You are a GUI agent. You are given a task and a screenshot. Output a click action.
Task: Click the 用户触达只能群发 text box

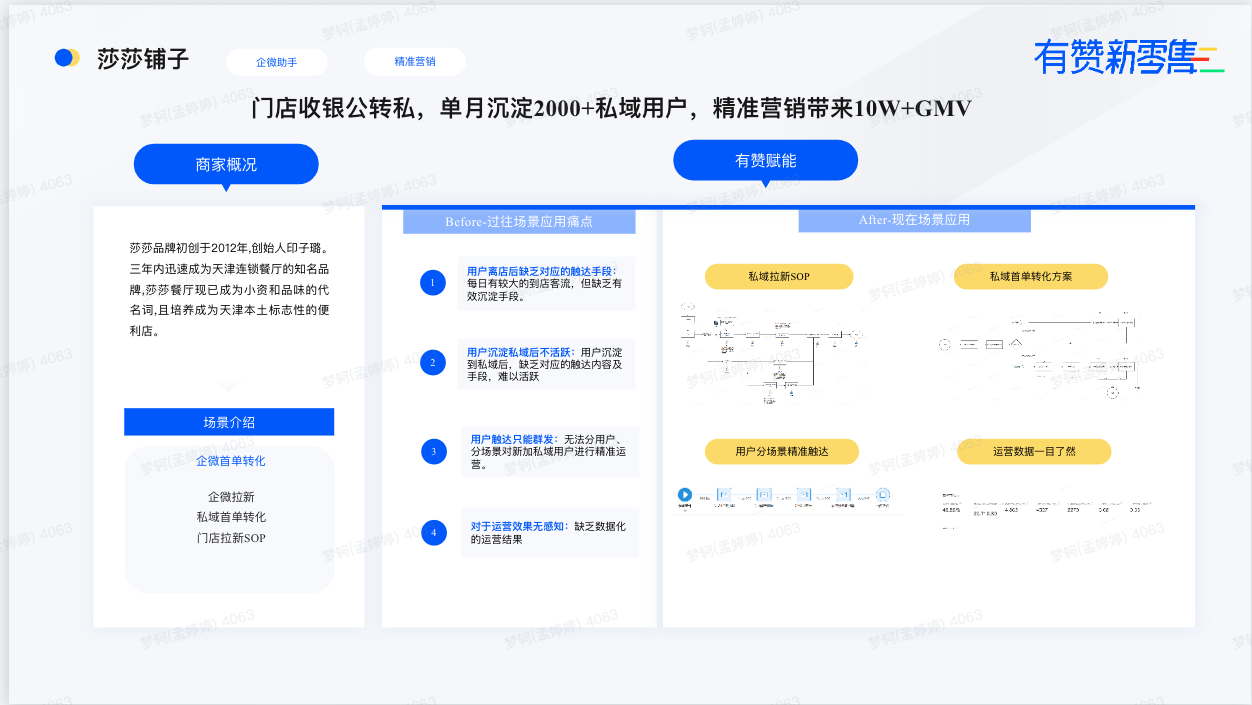point(549,451)
